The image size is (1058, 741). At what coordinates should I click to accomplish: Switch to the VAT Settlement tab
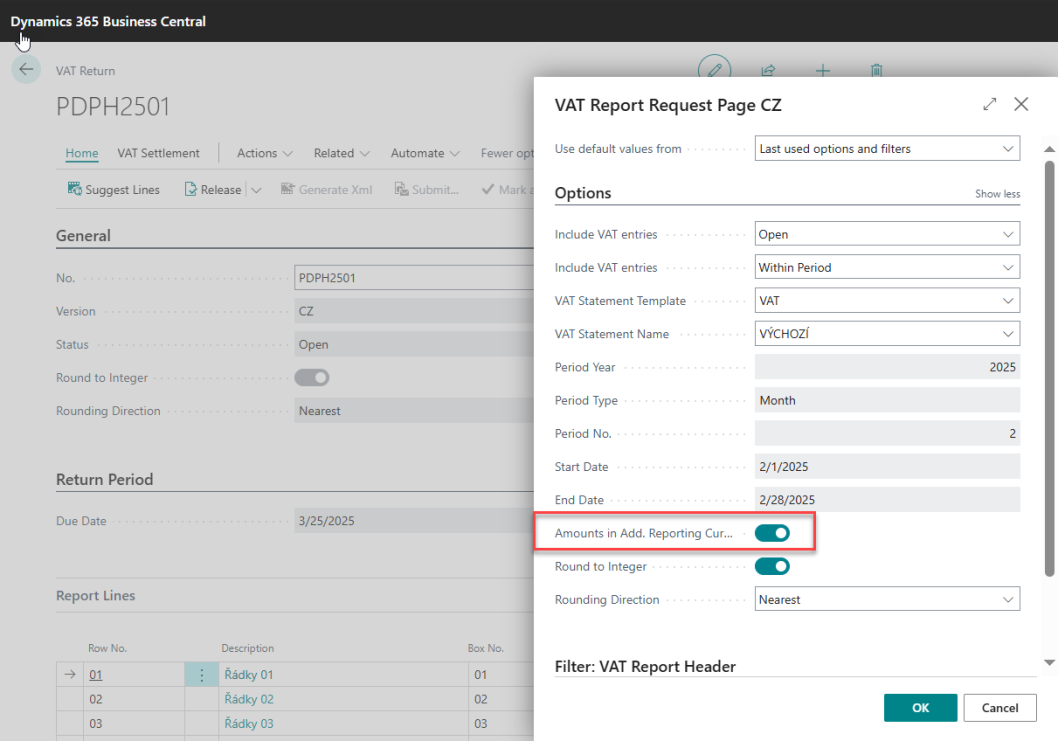click(x=158, y=153)
